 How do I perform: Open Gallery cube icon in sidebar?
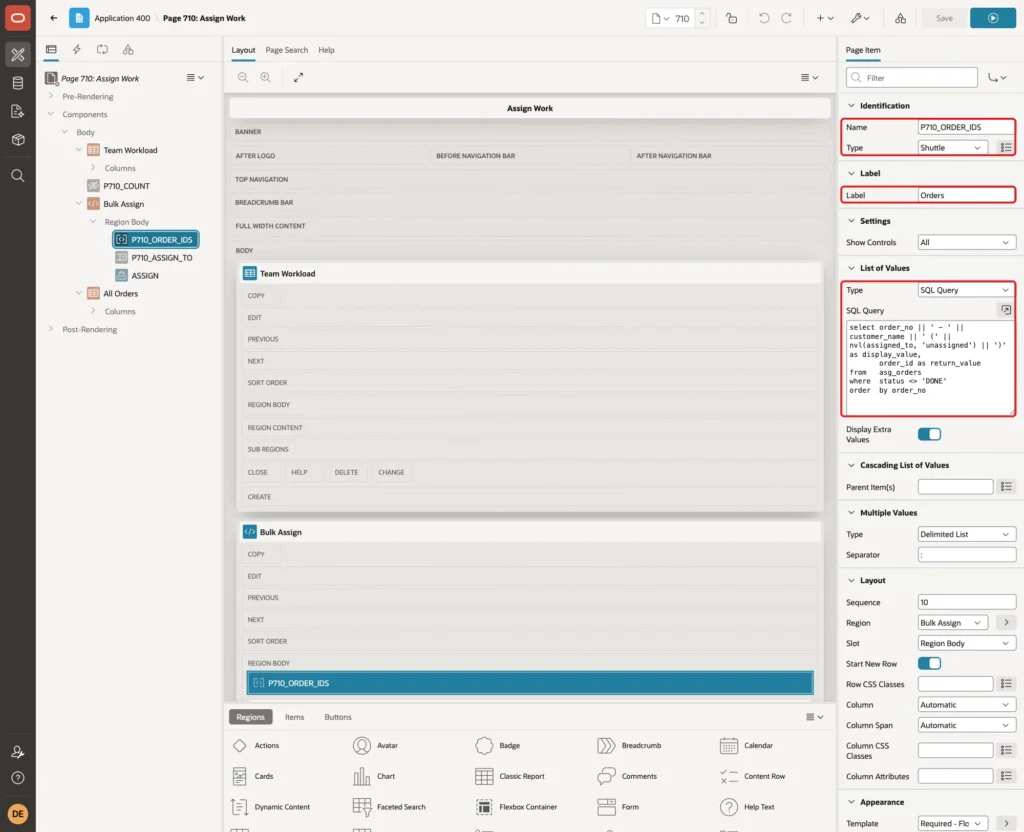(x=18, y=139)
